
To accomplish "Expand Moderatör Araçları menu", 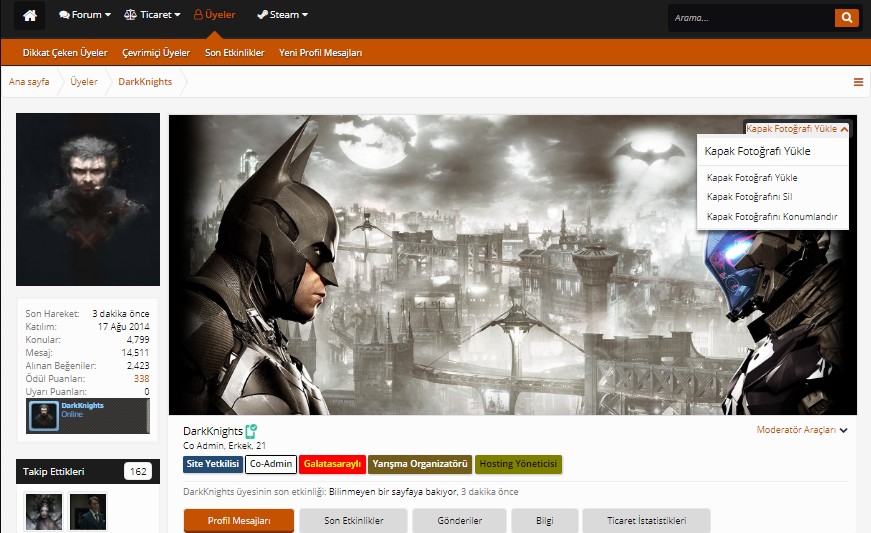I will tap(802, 430).
